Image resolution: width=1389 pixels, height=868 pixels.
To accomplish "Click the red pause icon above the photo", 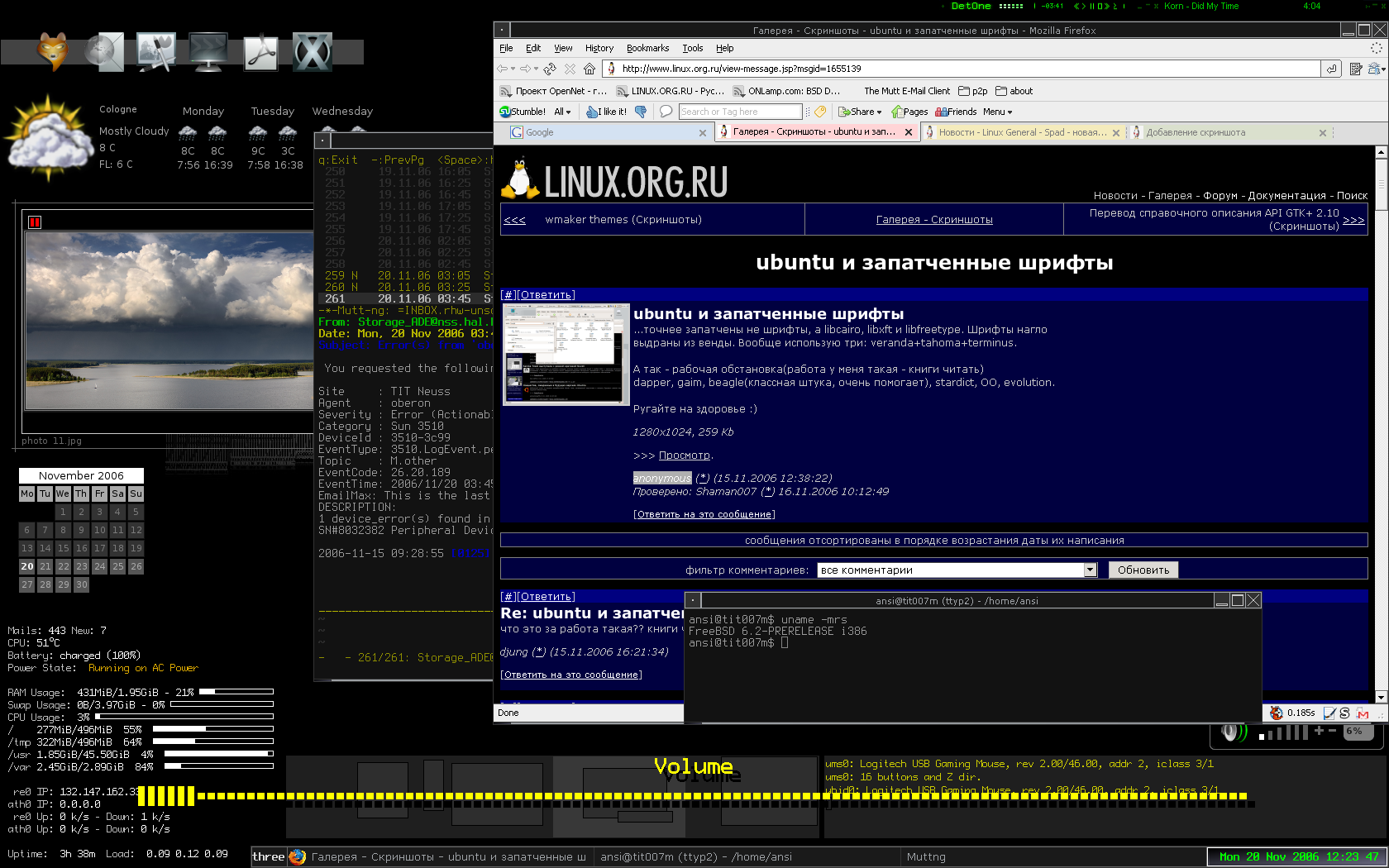I will point(35,222).
